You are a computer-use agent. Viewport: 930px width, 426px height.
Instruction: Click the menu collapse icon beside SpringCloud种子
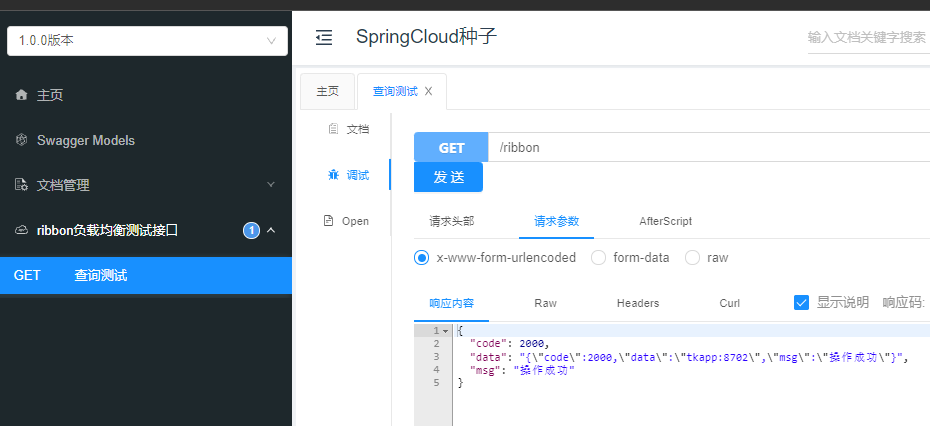[324, 37]
